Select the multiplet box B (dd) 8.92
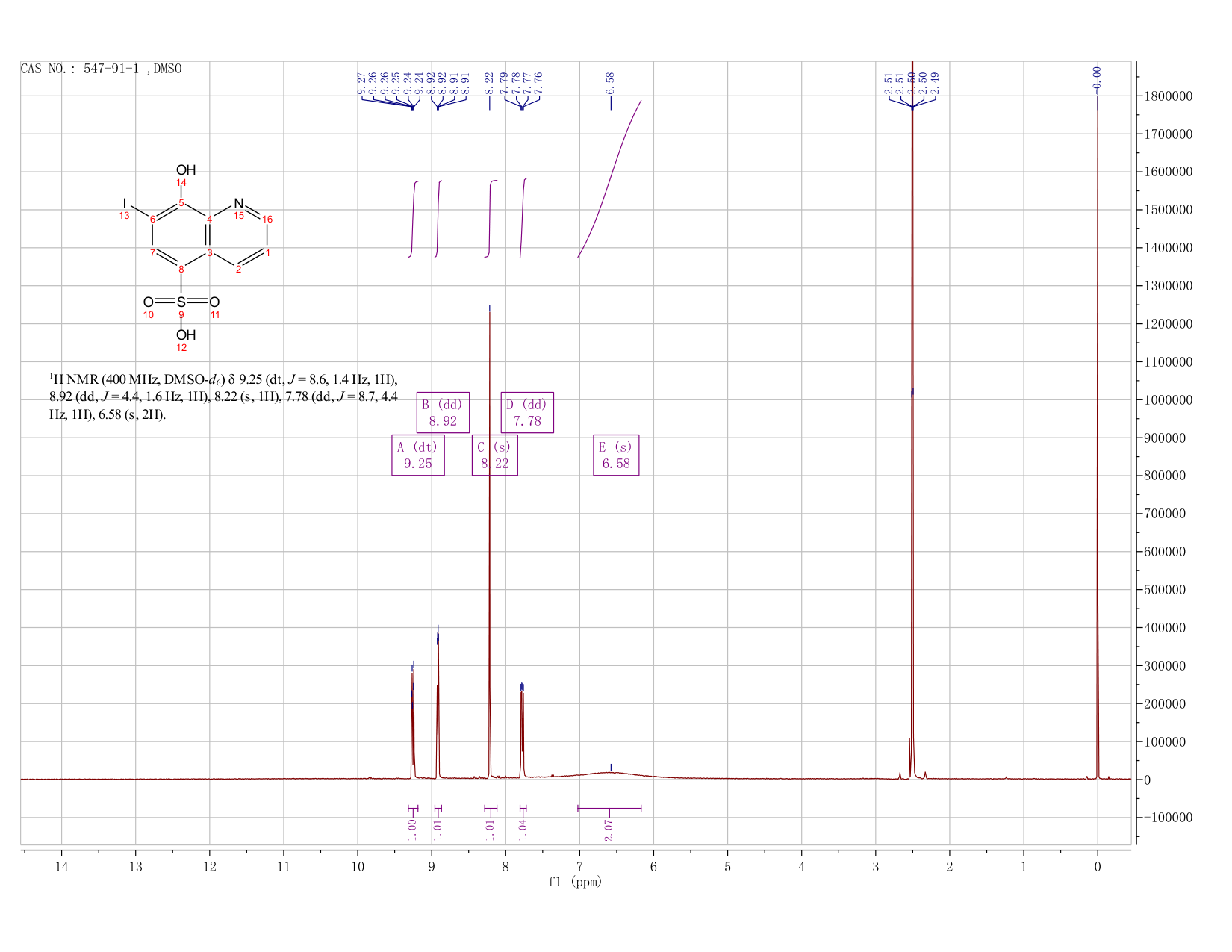The image size is (1232, 952). [443, 412]
